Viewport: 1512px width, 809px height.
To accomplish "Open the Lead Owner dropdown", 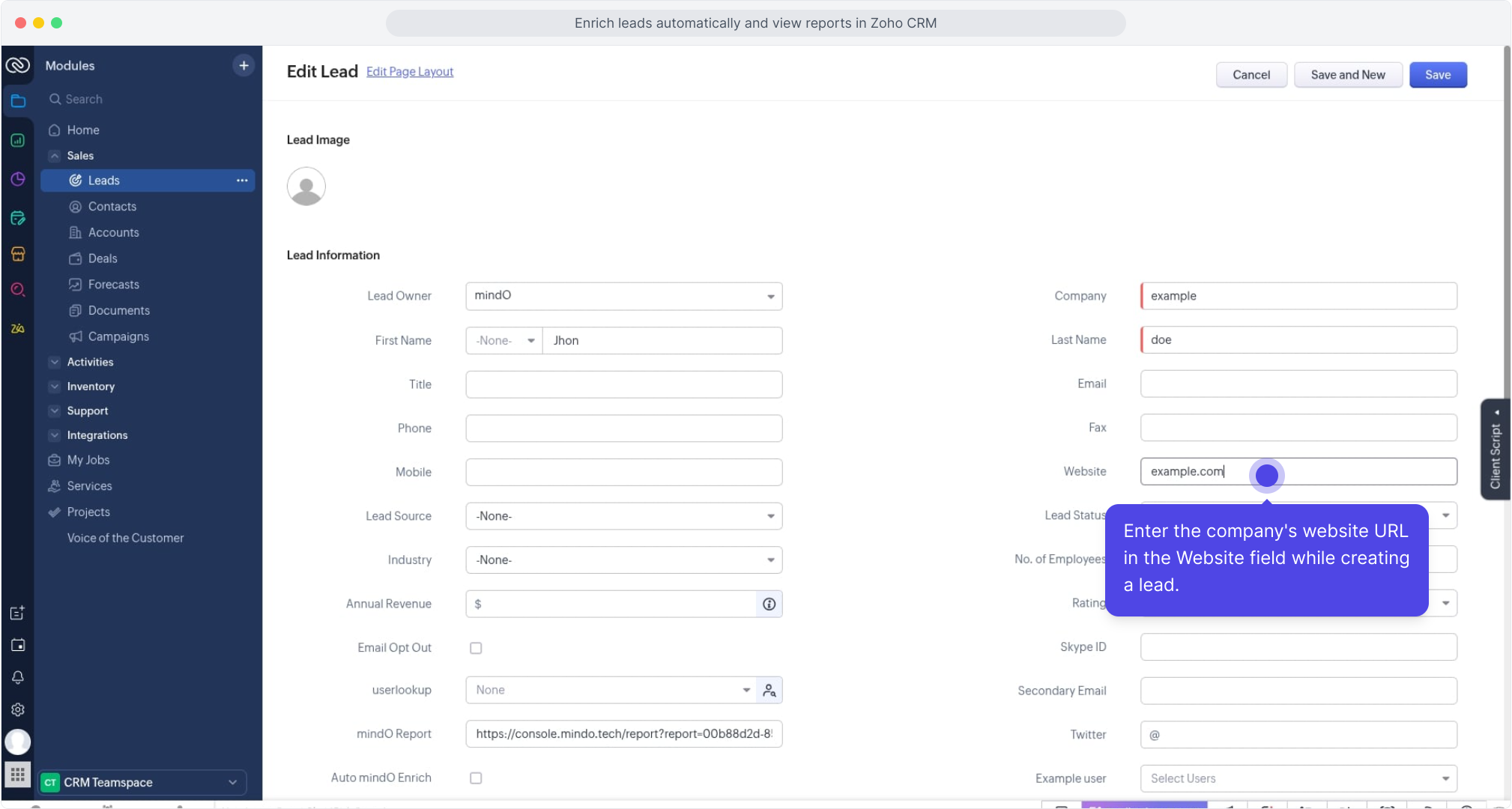I will 623,296.
